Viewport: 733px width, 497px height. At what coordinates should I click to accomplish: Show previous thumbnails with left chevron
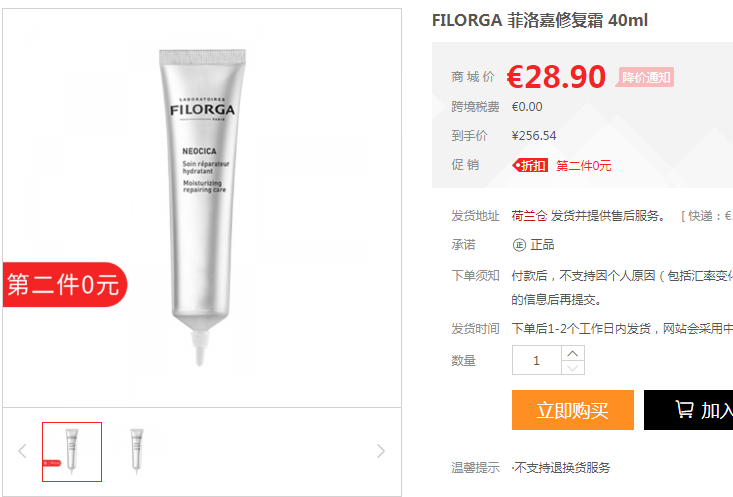(22, 451)
